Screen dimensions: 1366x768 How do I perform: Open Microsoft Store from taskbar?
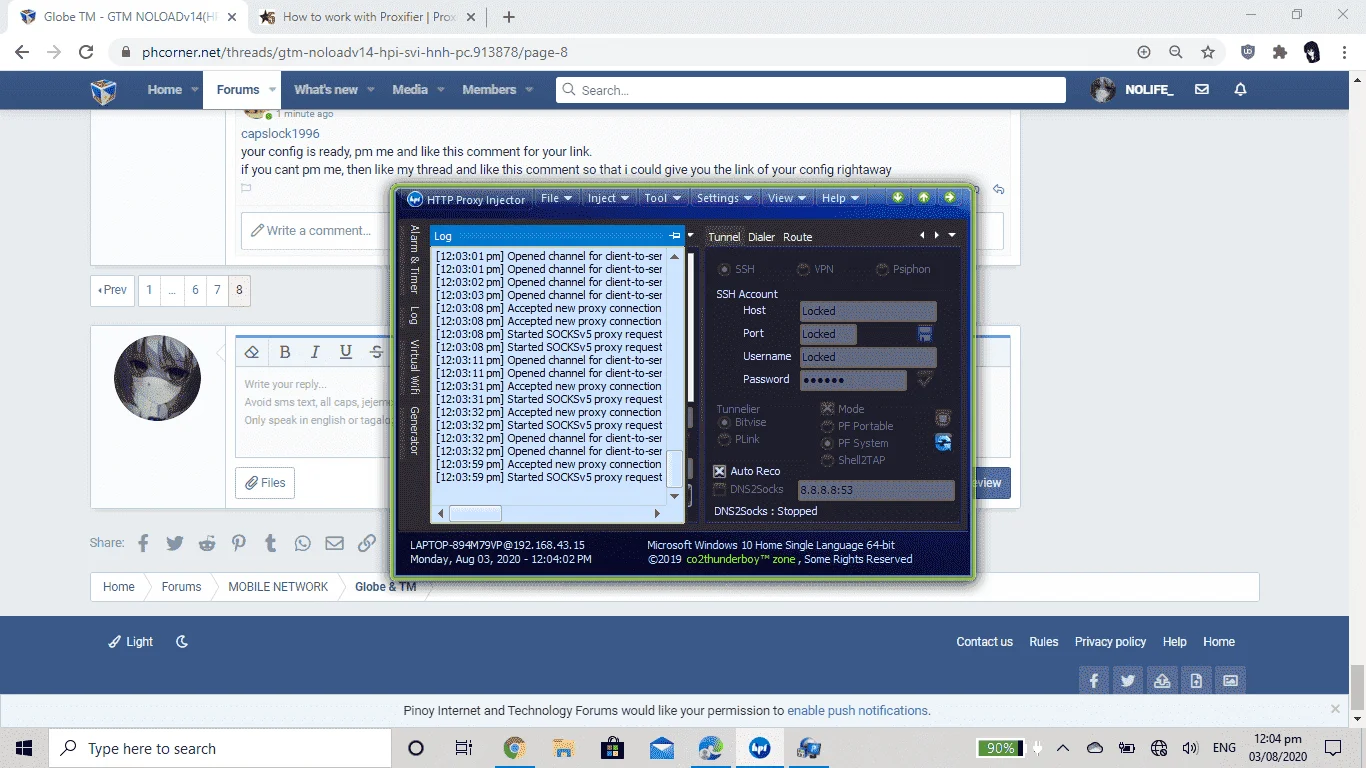[612, 747]
